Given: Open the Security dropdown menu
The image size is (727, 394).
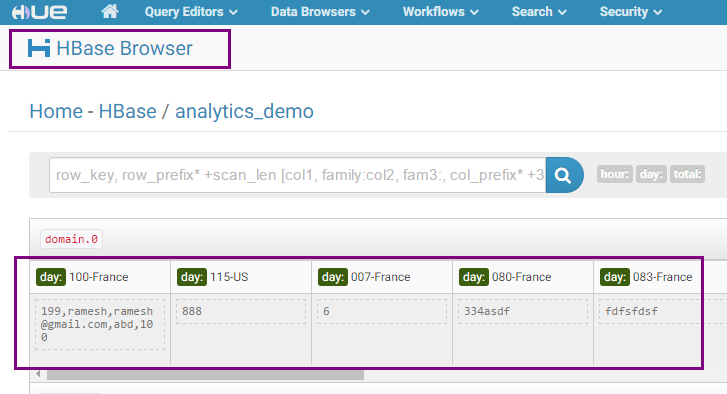Looking at the screenshot, I should point(631,12).
